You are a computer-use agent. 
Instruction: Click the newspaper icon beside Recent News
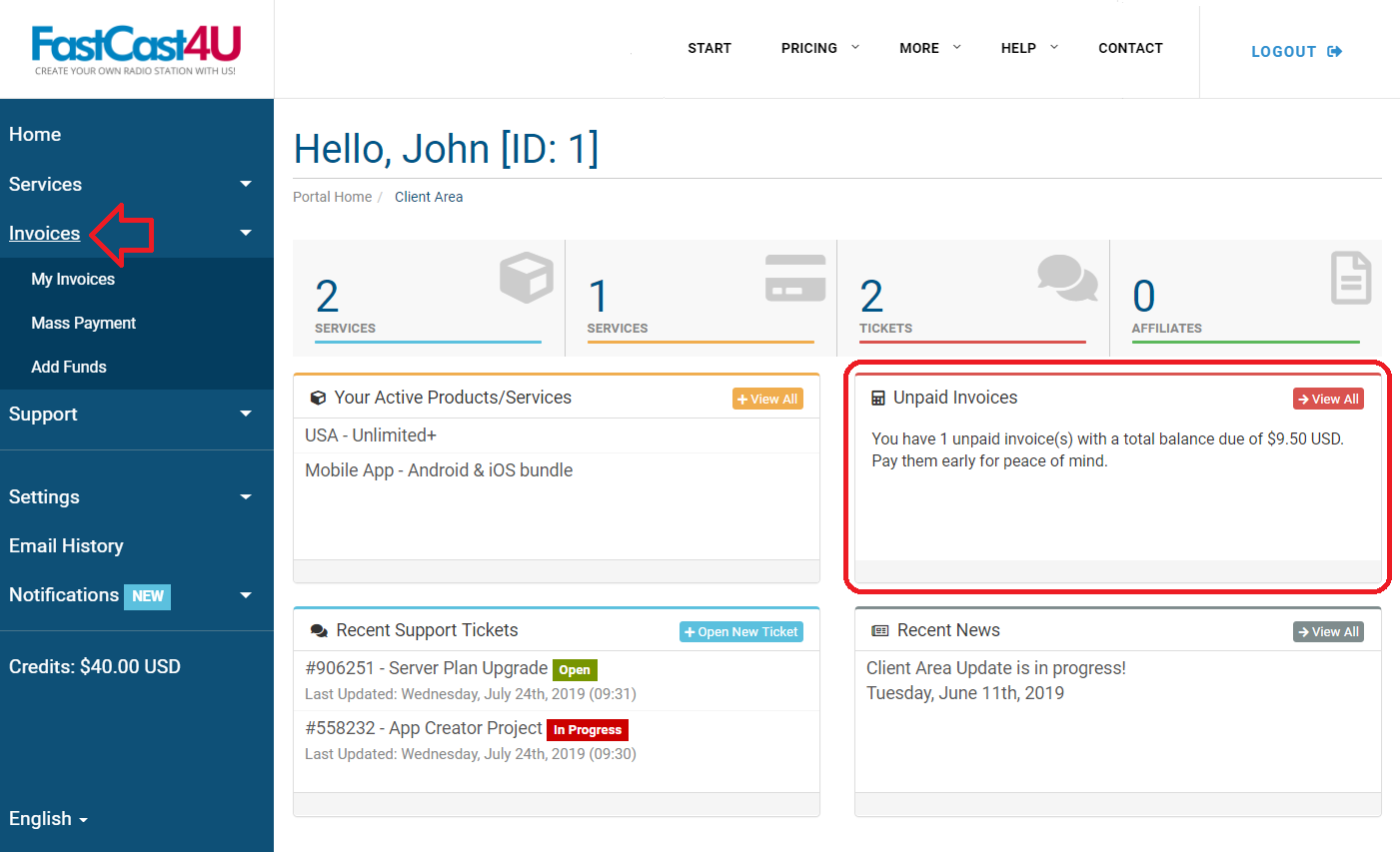click(880, 631)
